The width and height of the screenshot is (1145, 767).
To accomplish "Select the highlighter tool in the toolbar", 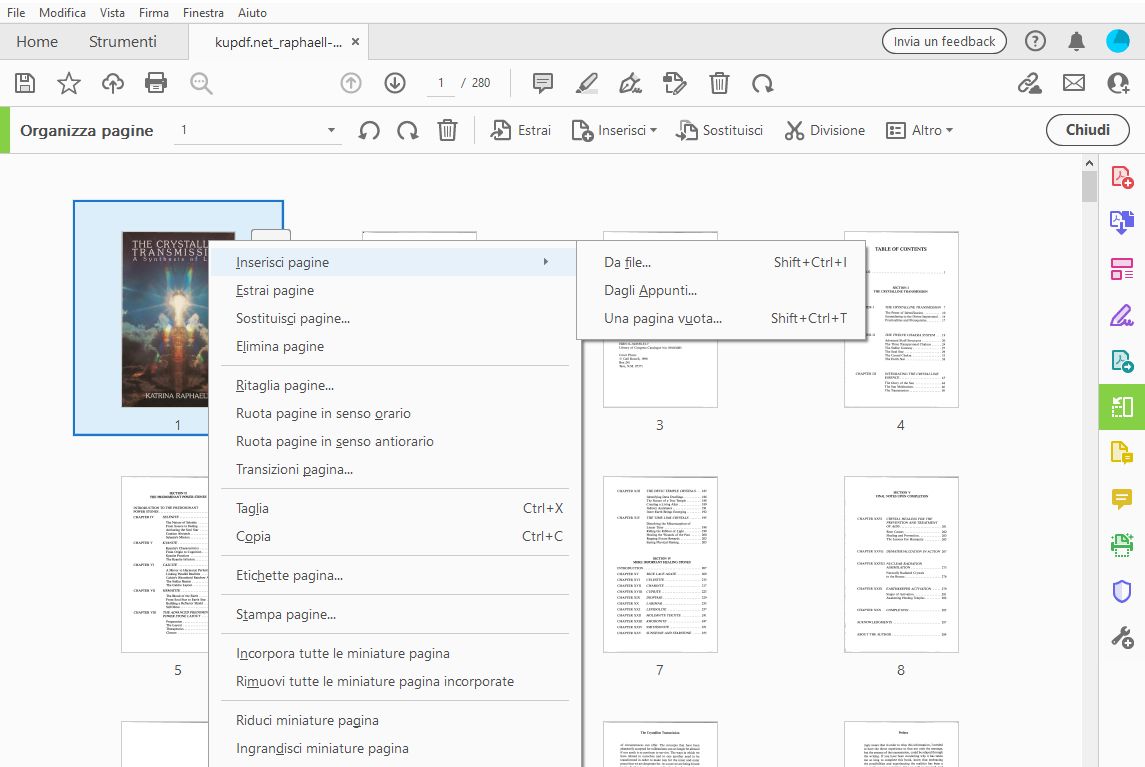I will point(587,83).
